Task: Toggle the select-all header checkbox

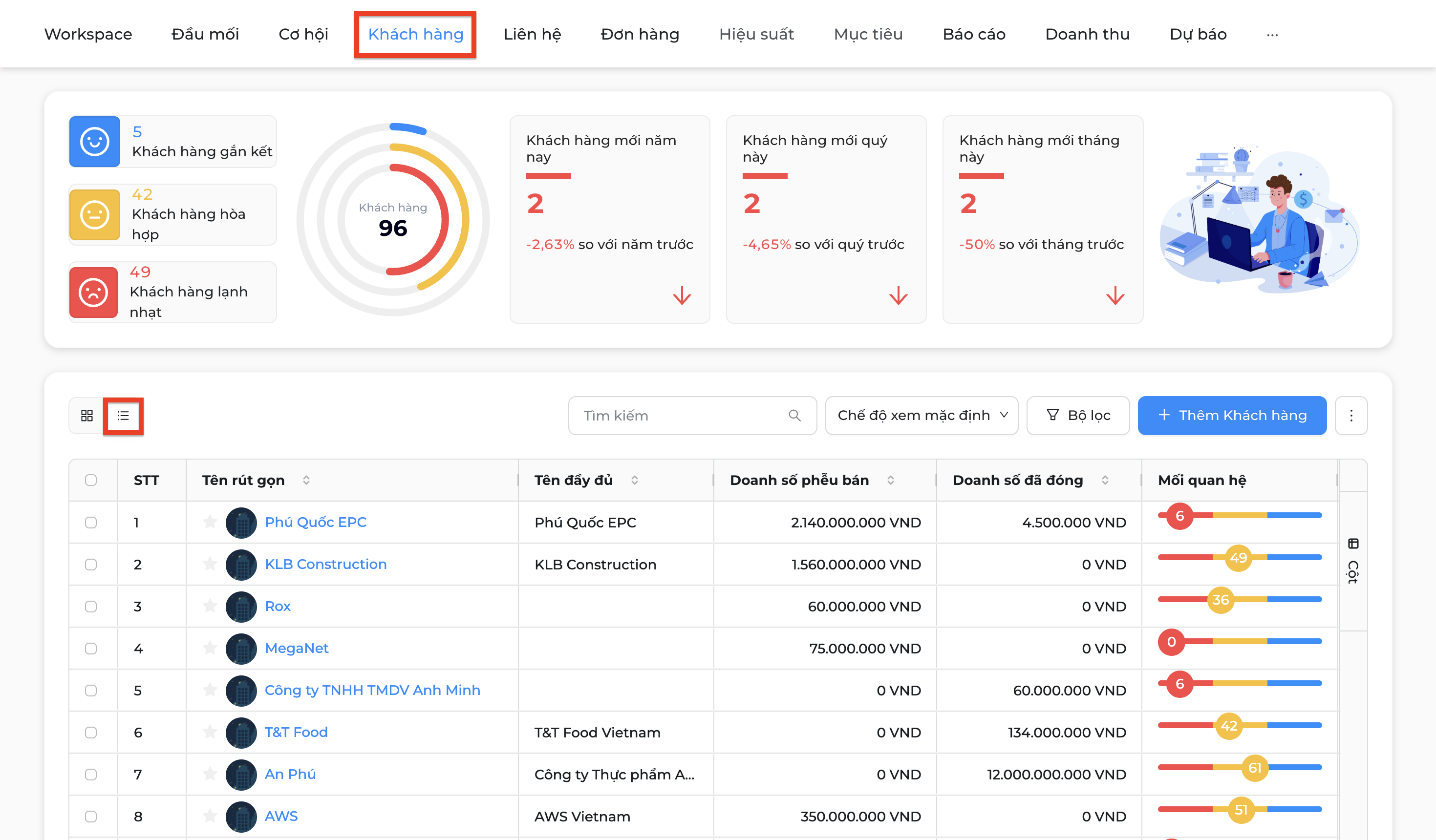Action: [x=90, y=480]
